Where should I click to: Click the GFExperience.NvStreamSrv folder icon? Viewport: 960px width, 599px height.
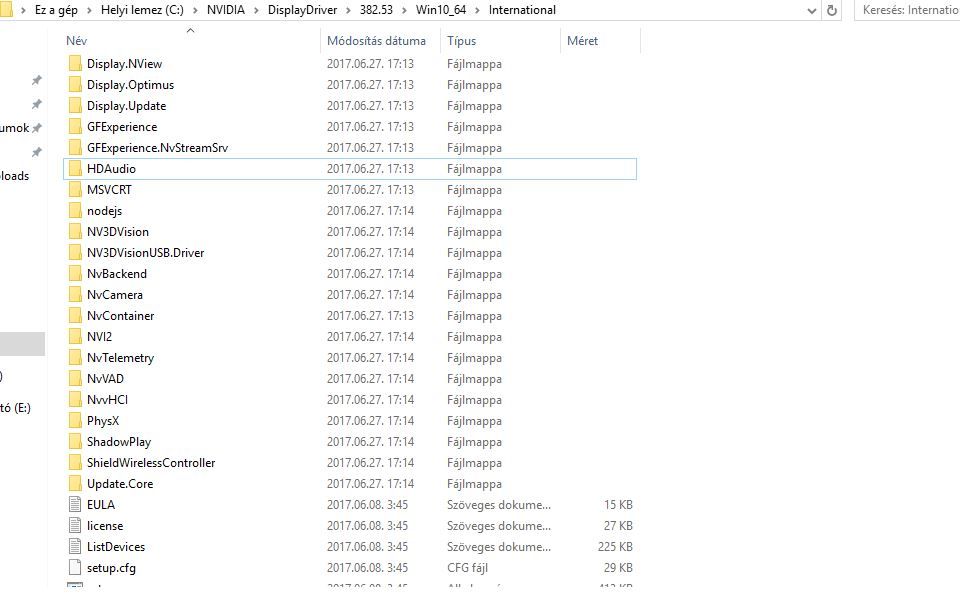75,148
